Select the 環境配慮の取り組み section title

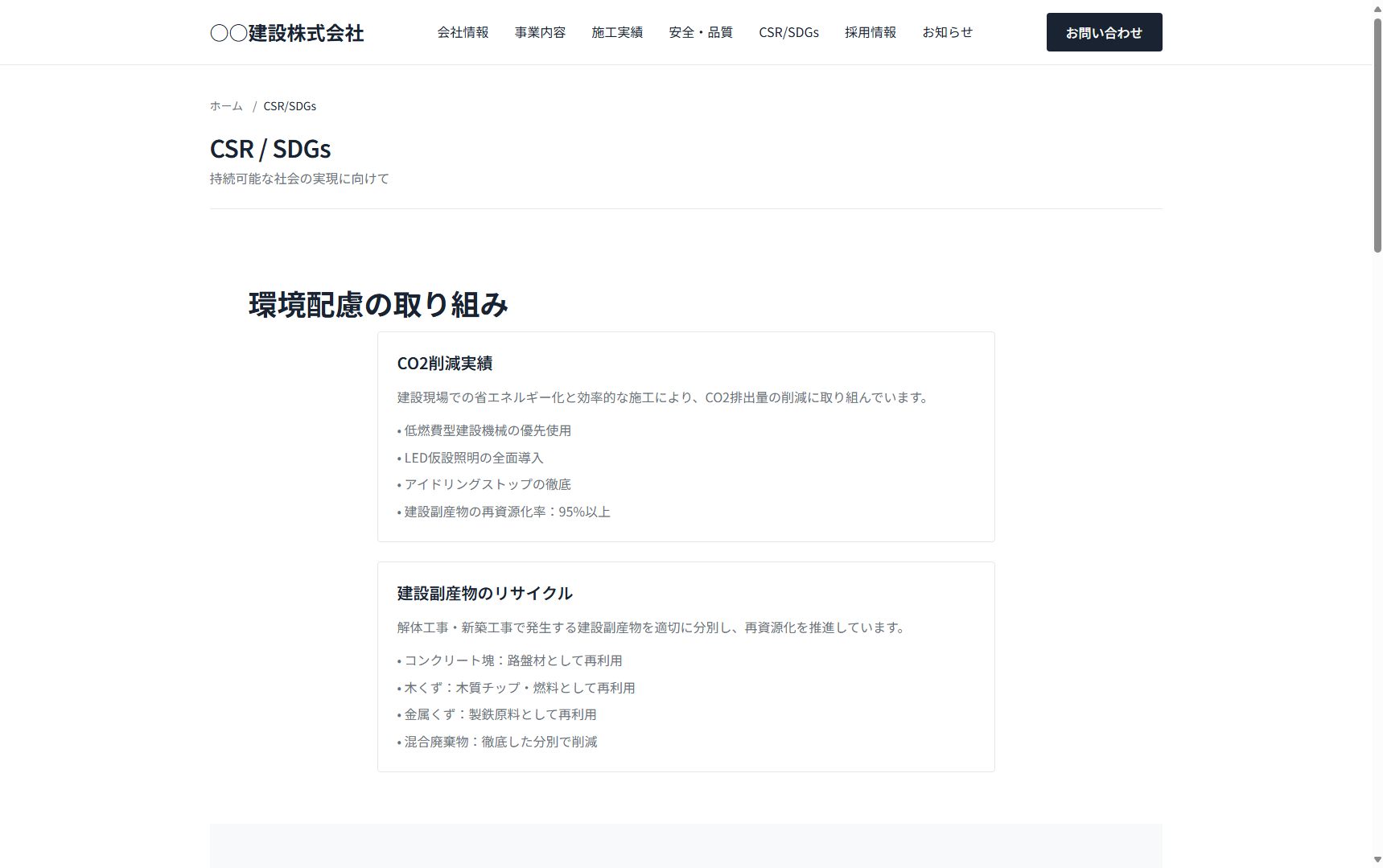tap(377, 305)
